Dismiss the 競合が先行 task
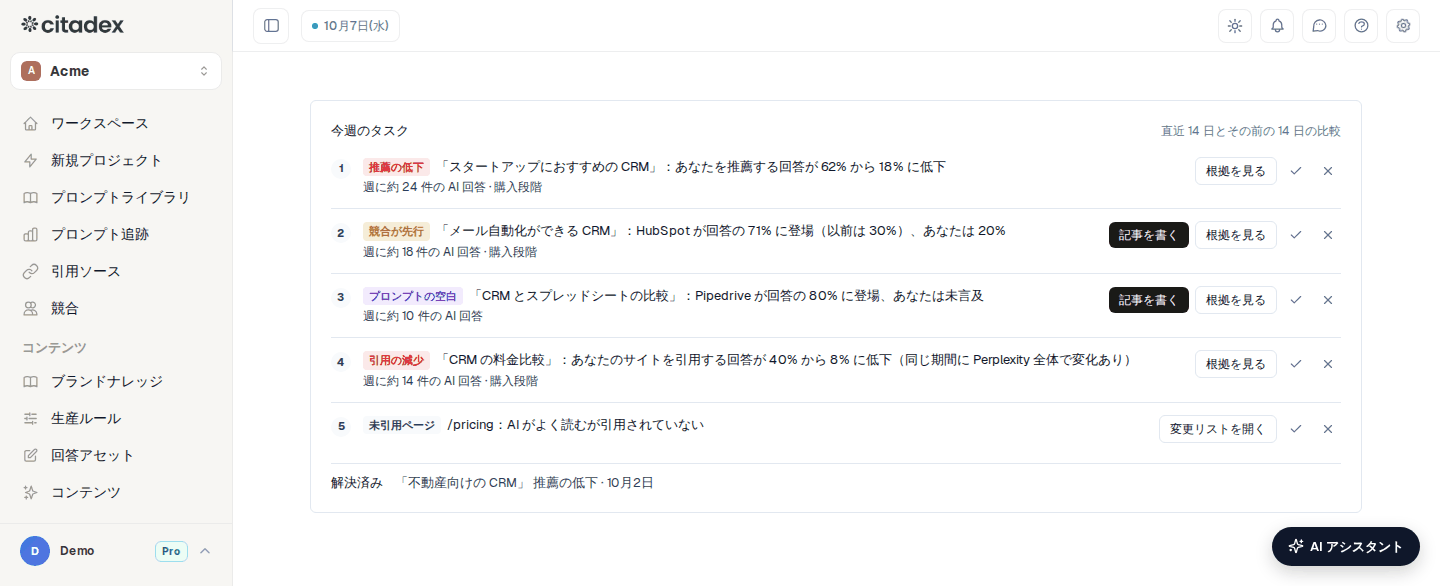This screenshot has height=586, width=1440. tap(1328, 235)
